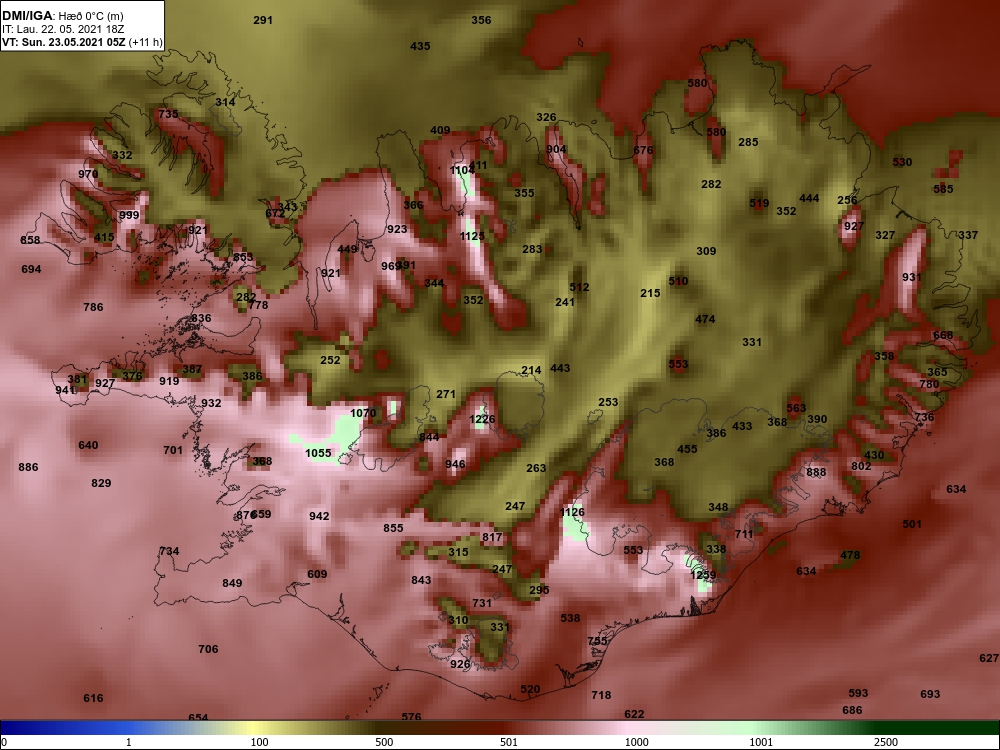Click the map value '731'
The image size is (1000, 750).
tap(482, 603)
